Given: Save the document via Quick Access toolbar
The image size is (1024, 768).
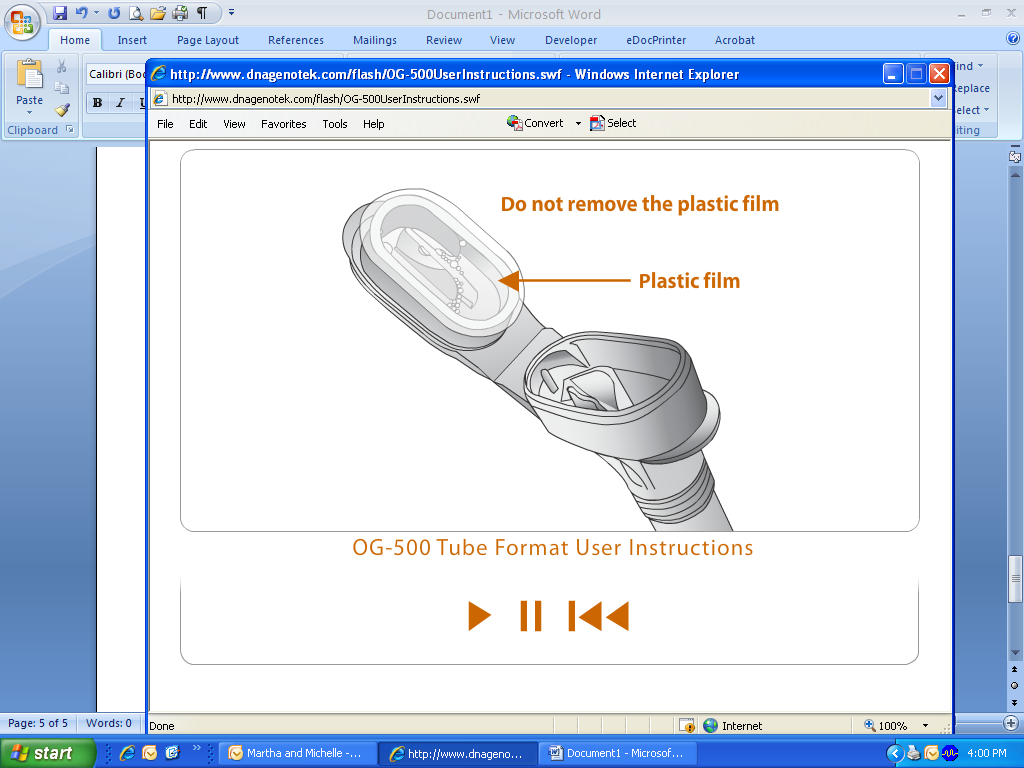Looking at the screenshot, I should [60, 12].
